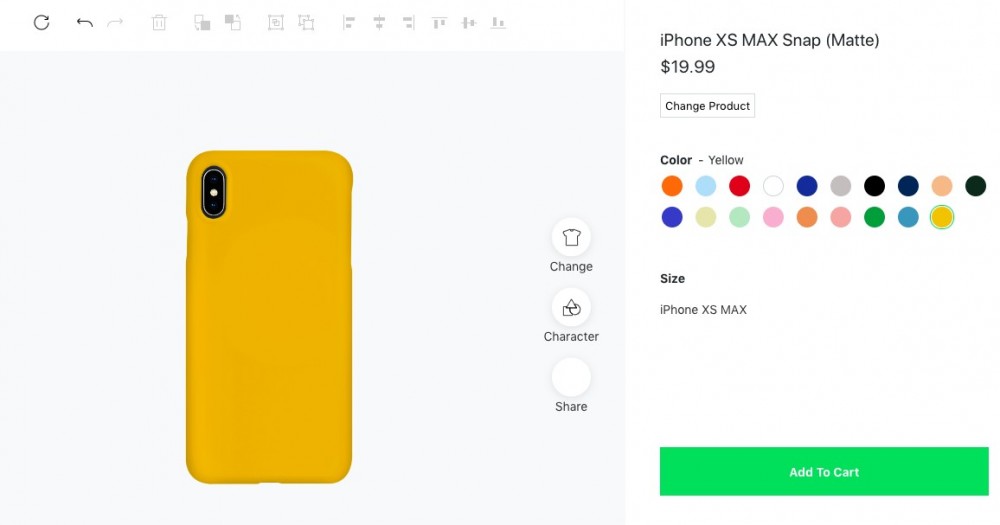
Task: Click the align top icon
Action: tap(438, 22)
